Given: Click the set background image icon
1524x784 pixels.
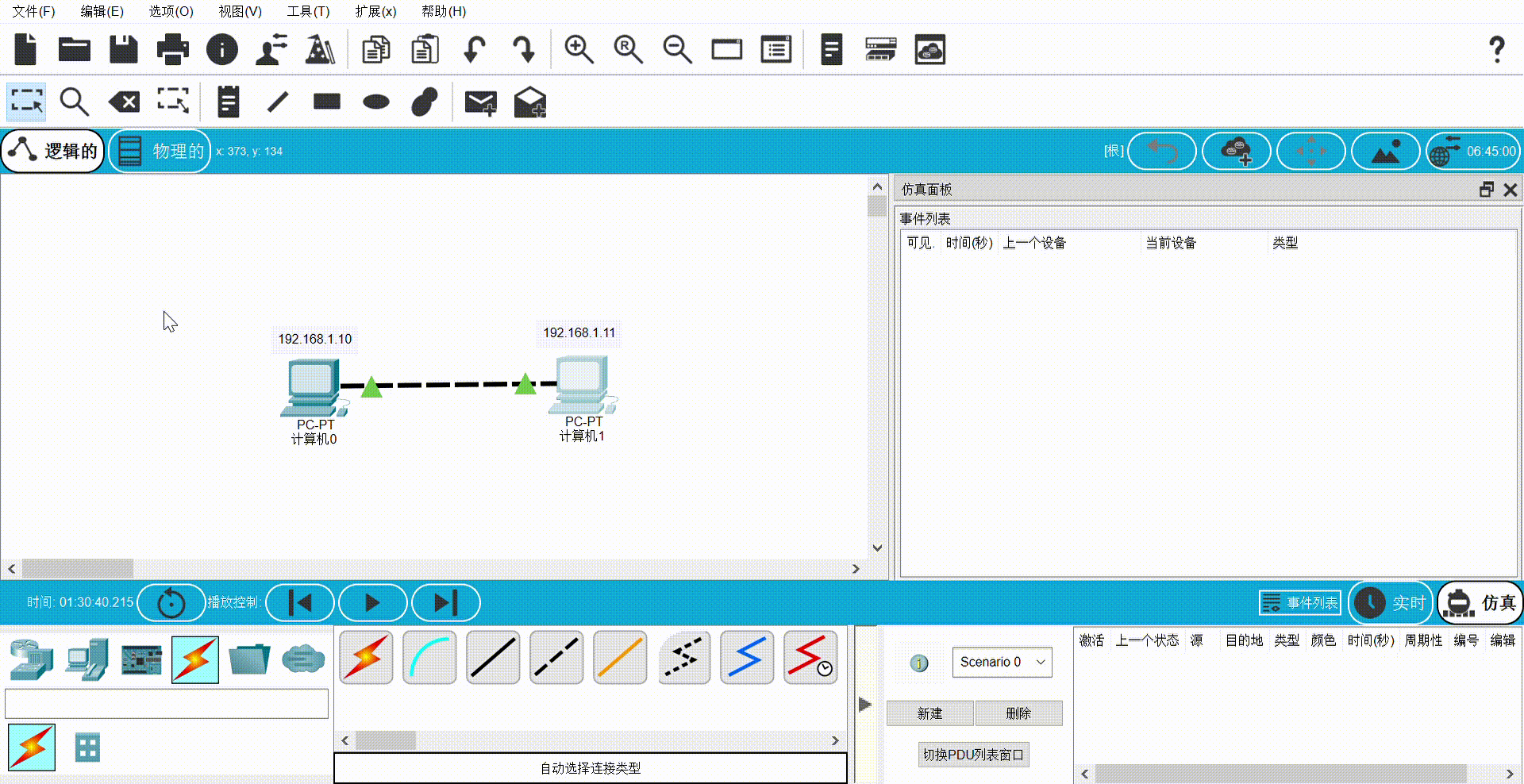Looking at the screenshot, I should [x=1386, y=151].
